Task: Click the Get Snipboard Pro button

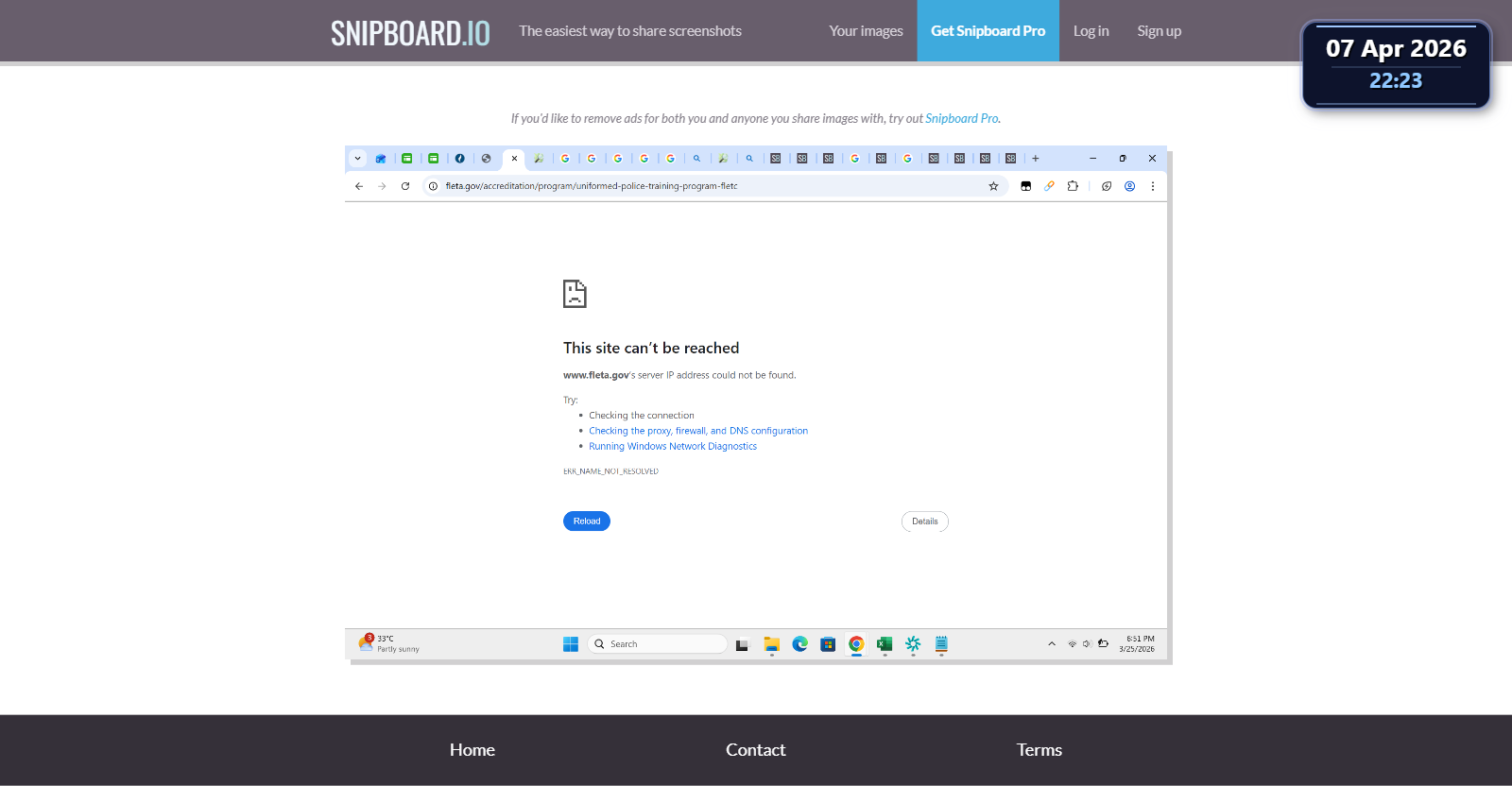Action: 988,31
